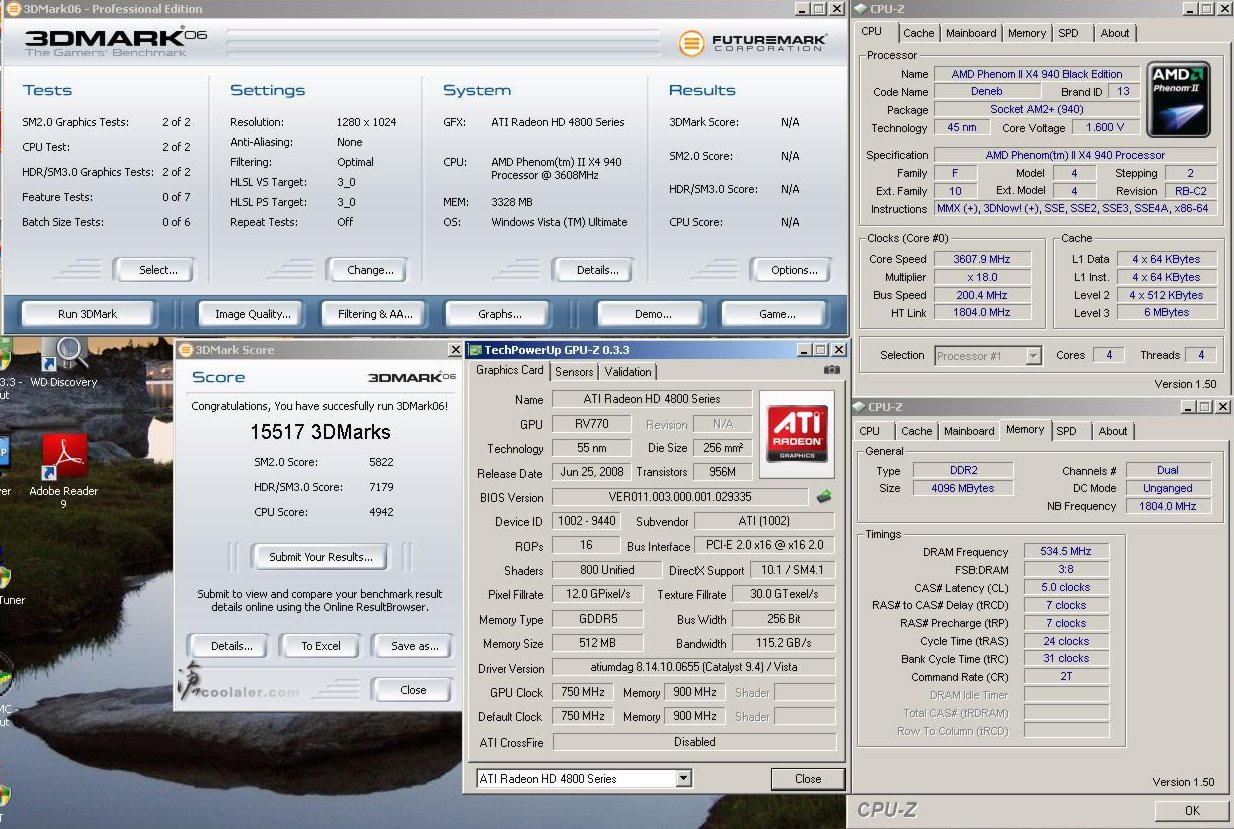
Task: Click the Code Name field showing Deneb
Action: (986, 91)
